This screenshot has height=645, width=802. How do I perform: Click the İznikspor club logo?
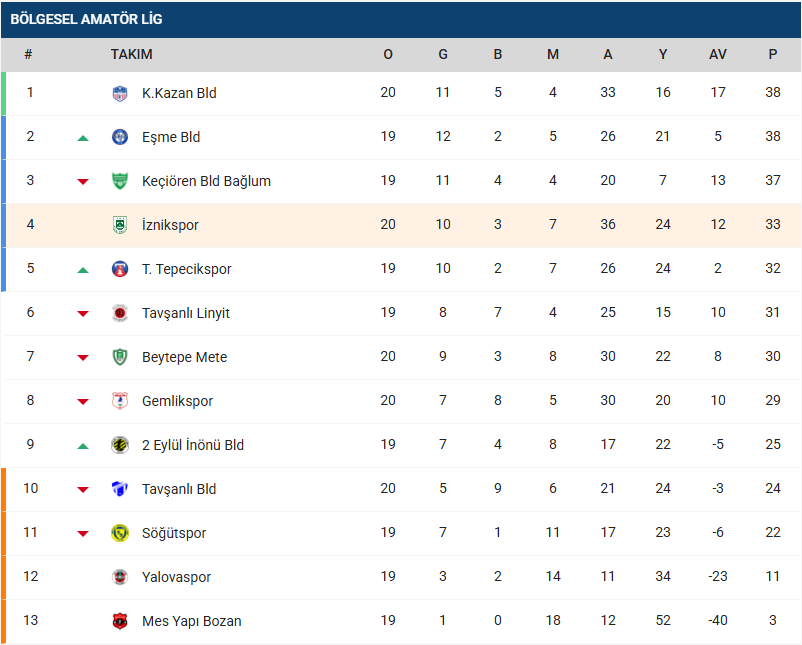[120, 225]
